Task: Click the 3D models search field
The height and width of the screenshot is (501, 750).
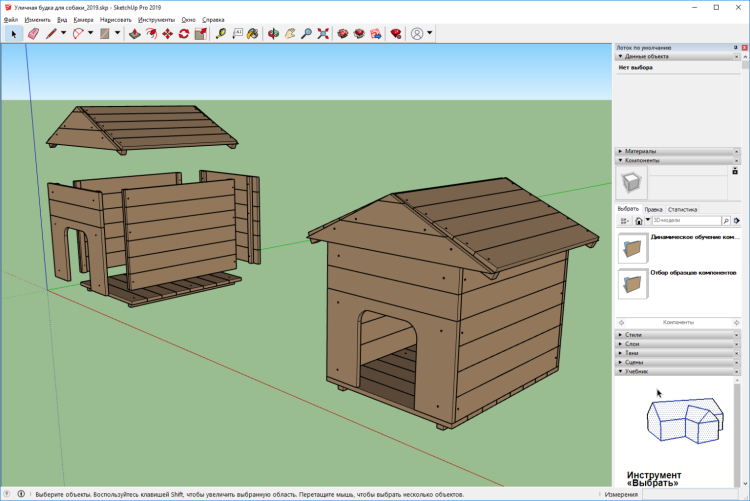Action: [685, 220]
